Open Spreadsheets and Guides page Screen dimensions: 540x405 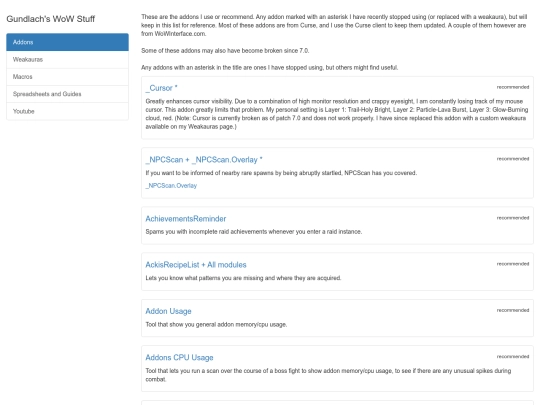pos(68,94)
